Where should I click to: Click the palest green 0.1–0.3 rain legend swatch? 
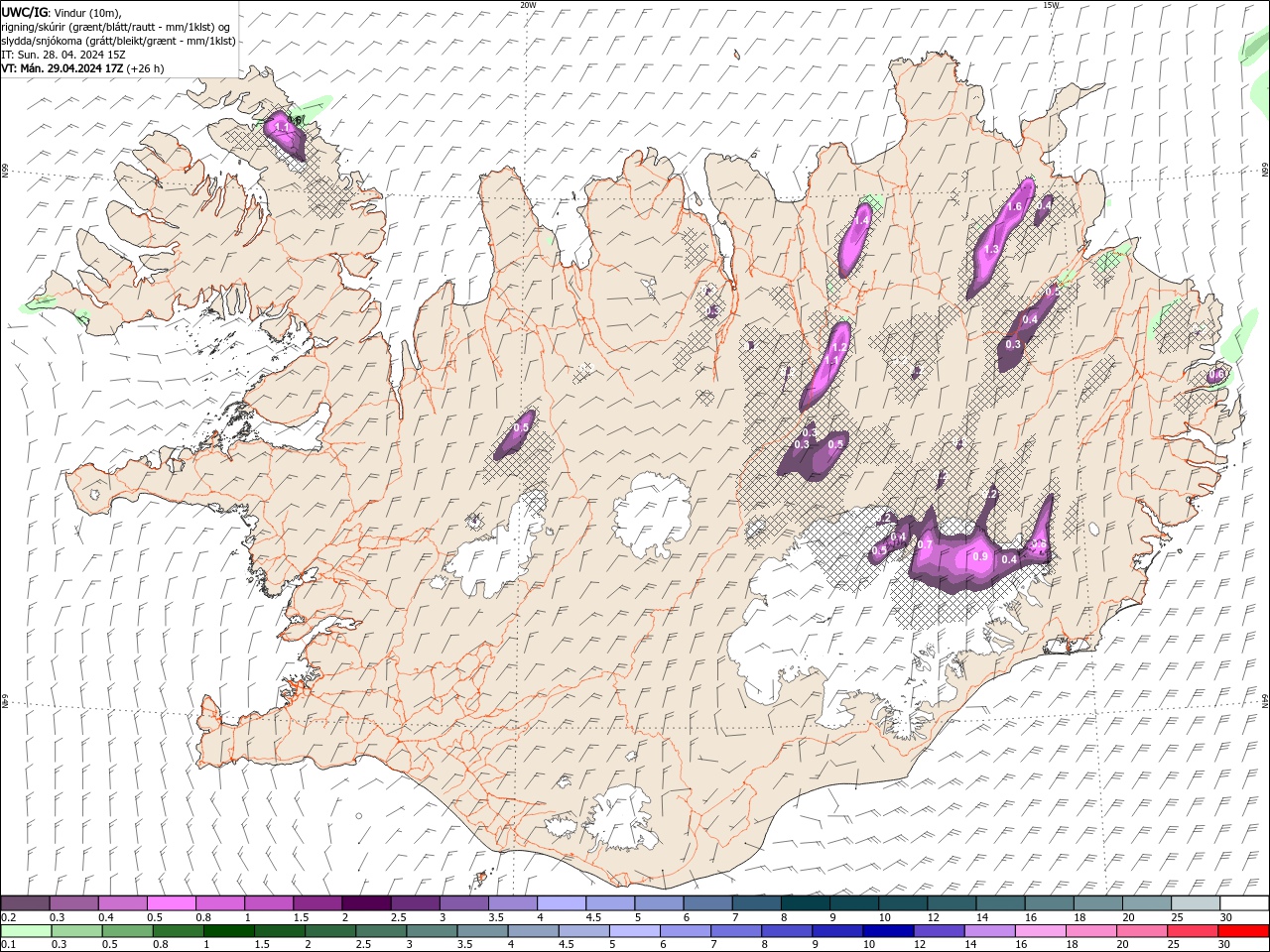[x=25, y=931]
